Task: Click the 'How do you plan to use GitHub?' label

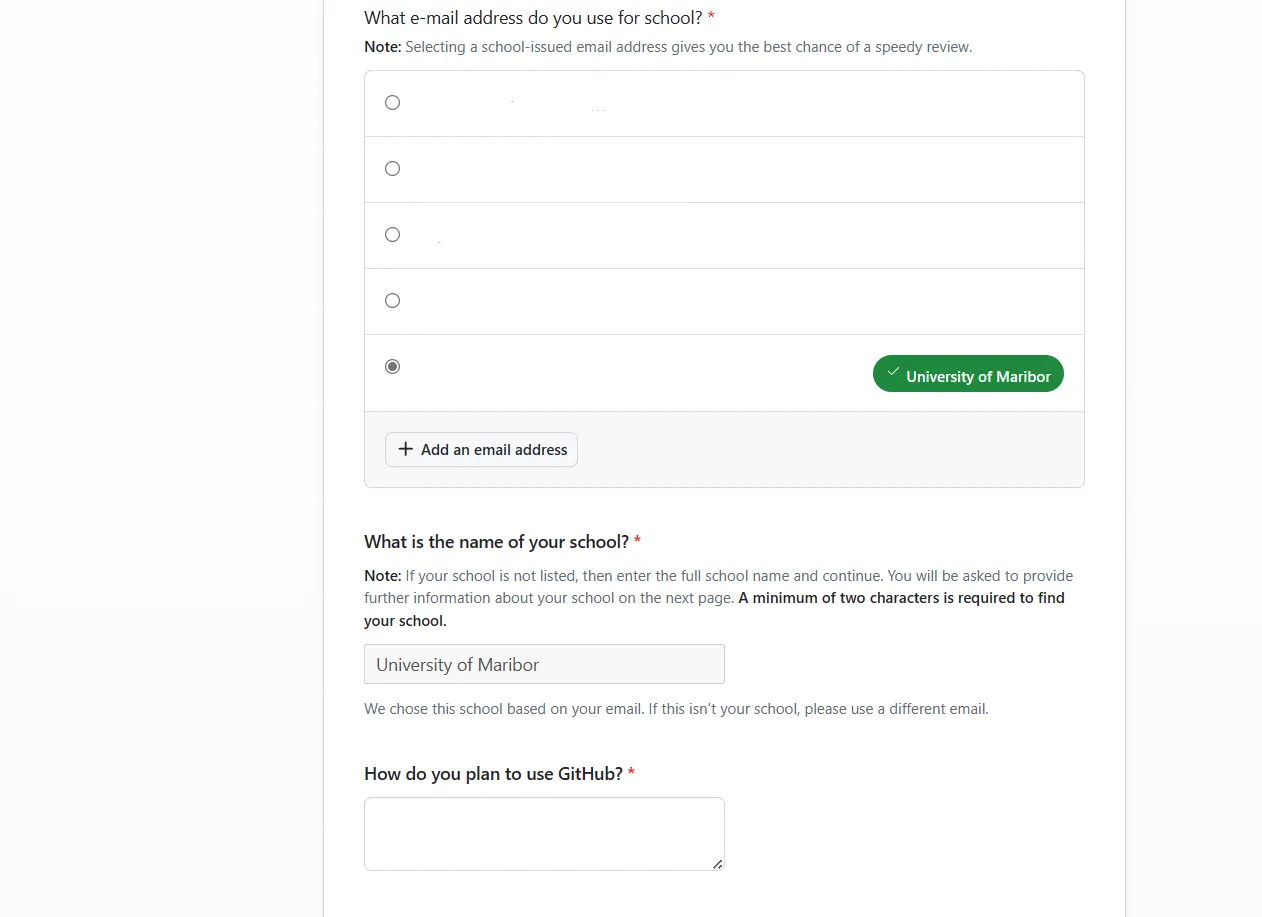Action: [493, 774]
